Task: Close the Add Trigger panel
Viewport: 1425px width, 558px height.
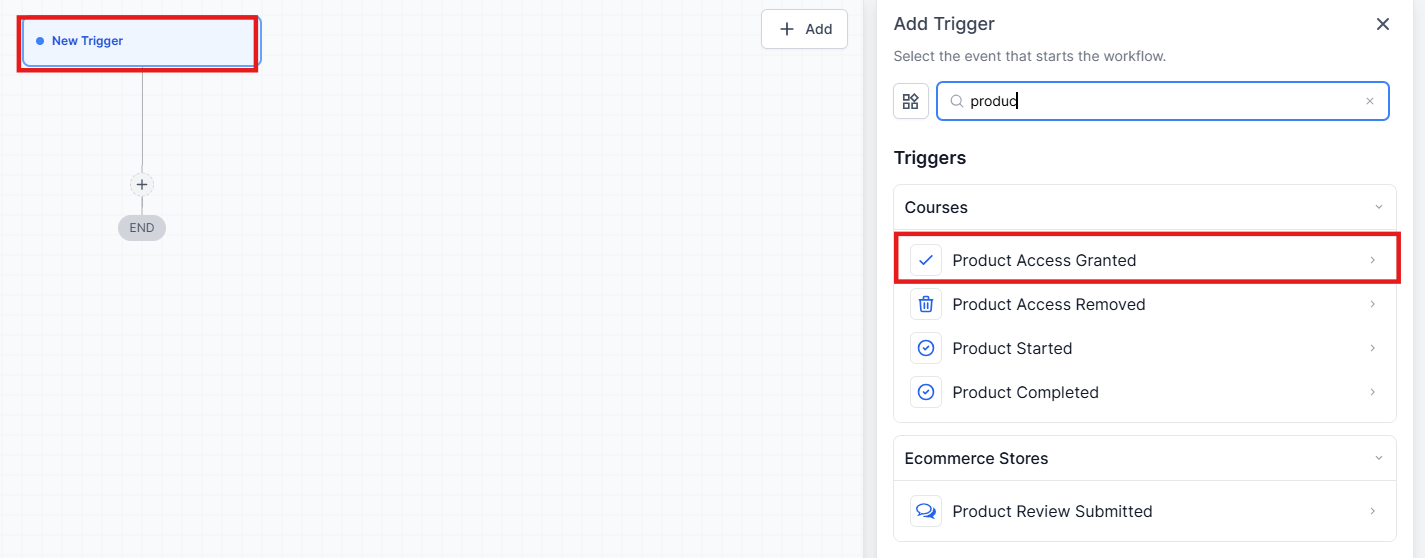Action: coord(1382,24)
